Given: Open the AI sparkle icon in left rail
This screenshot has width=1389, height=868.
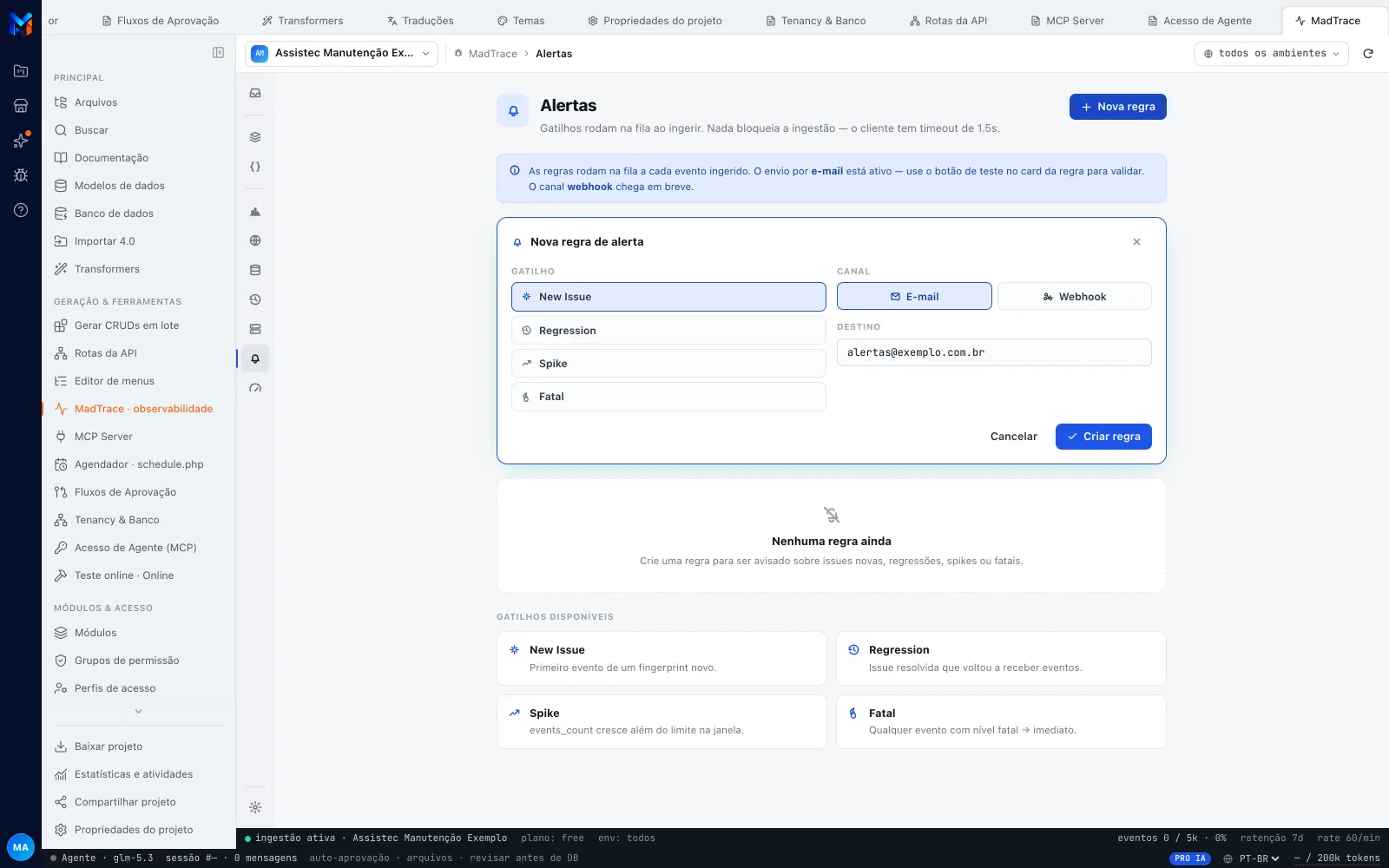Looking at the screenshot, I should pyautogui.click(x=21, y=141).
